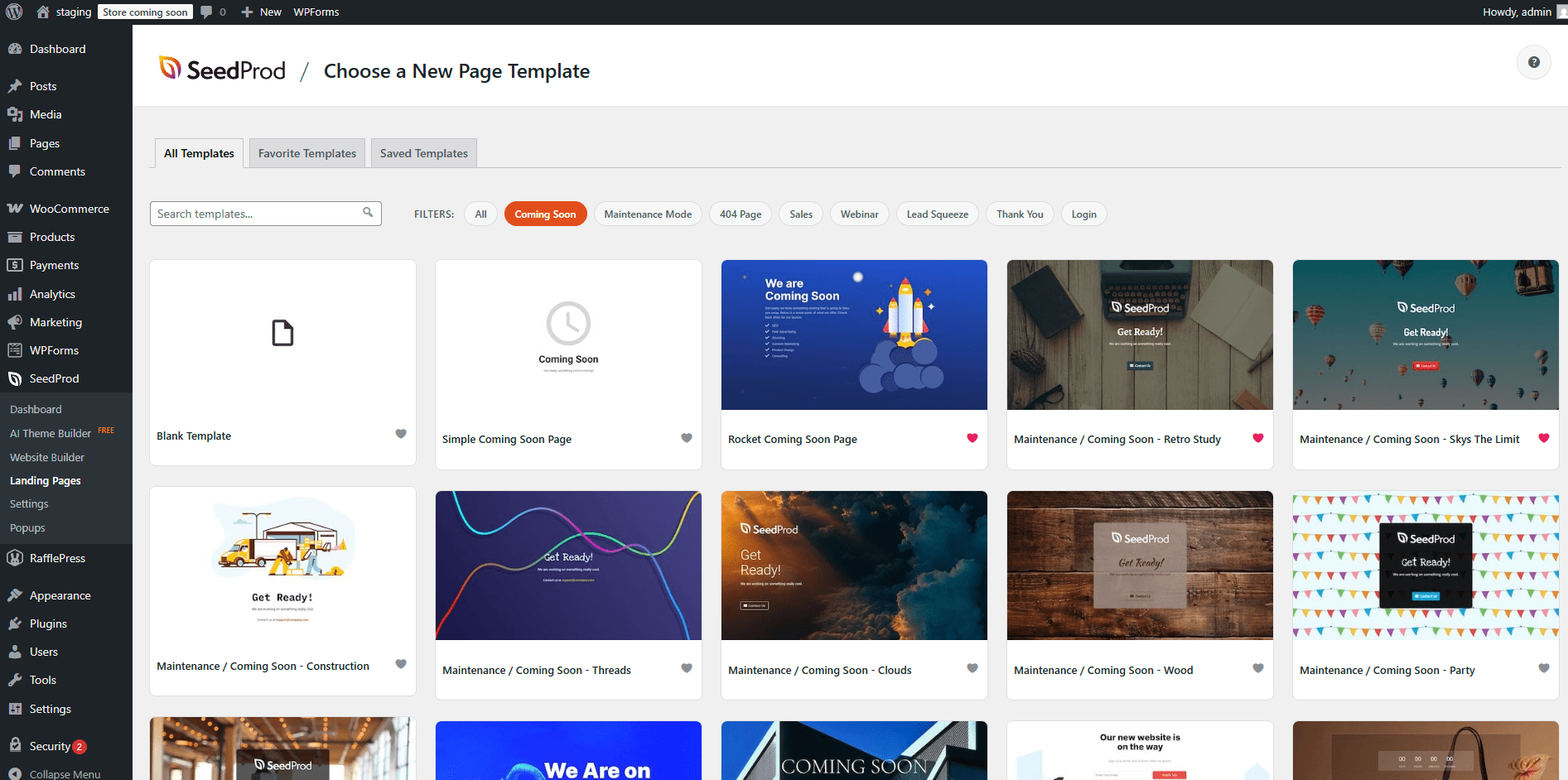This screenshot has width=1568, height=780.
Task: Toggle favorite heart on Retro Study template
Action: tap(1257, 438)
